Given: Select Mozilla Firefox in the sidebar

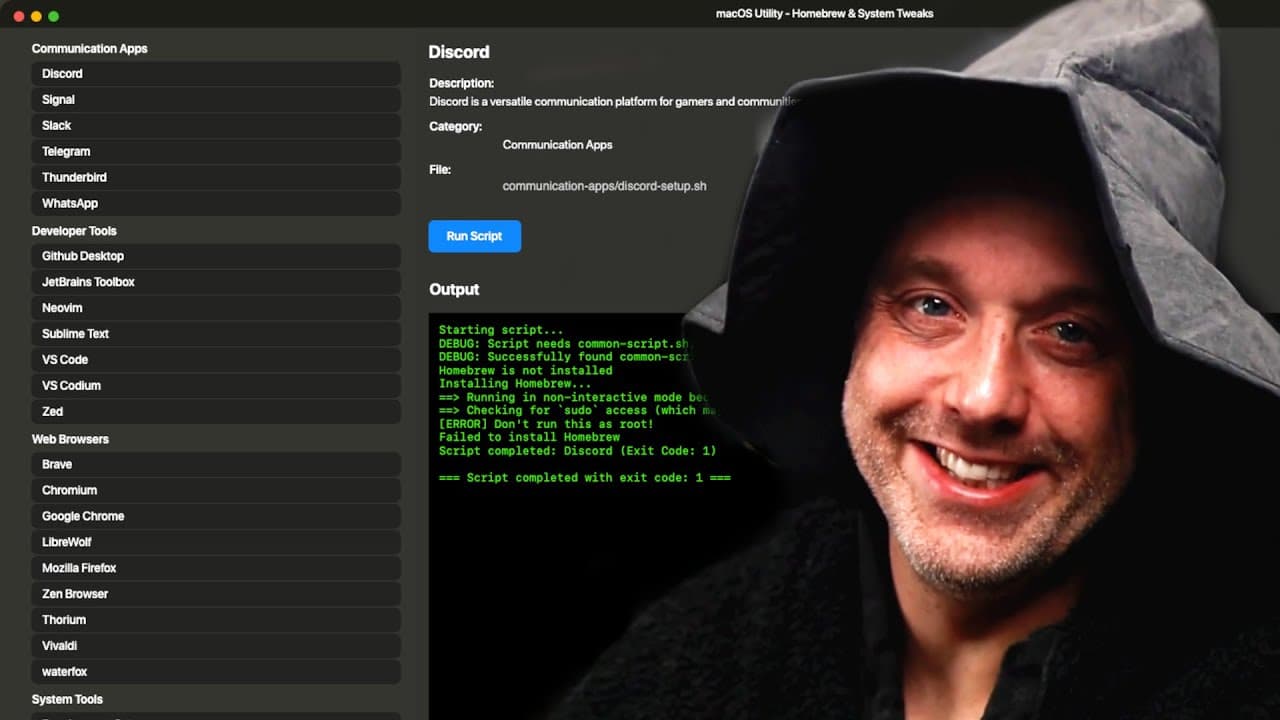Looking at the screenshot, I should click(x=216, y=568).
